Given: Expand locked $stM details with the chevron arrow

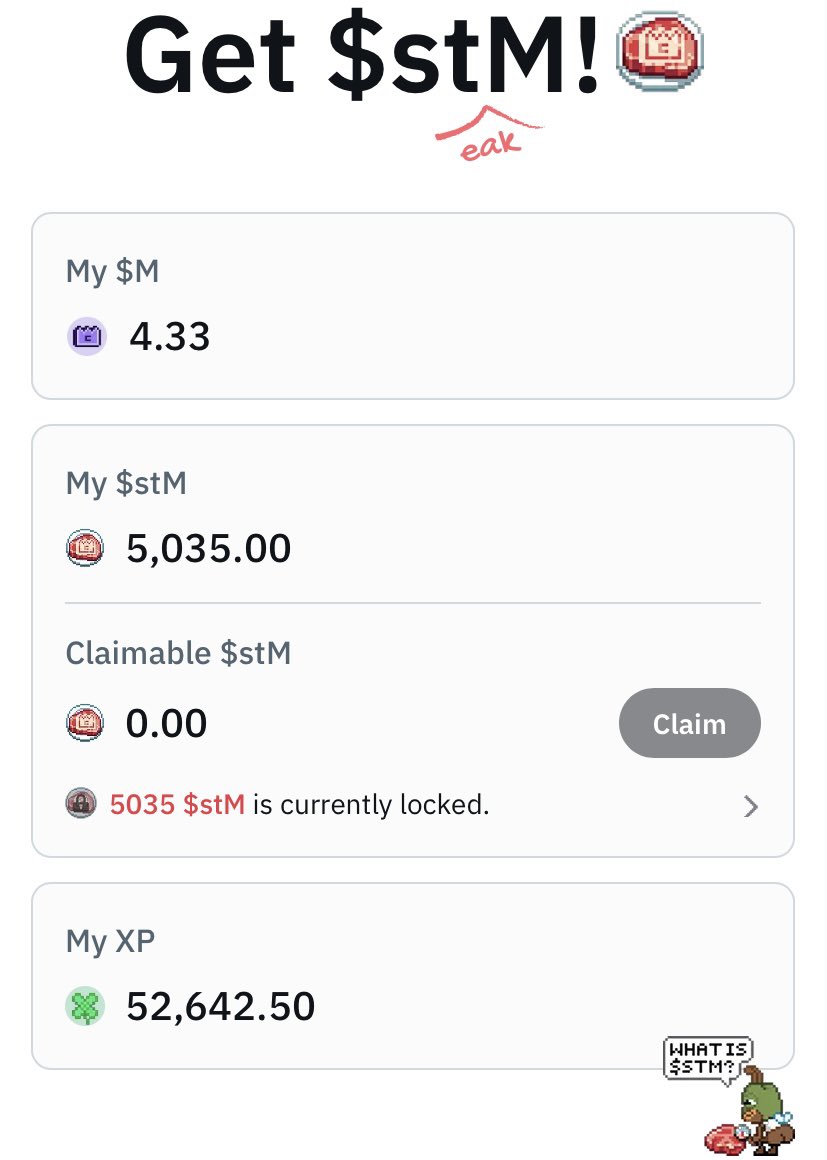Looking at the screenshot, I should click(751, 806).
